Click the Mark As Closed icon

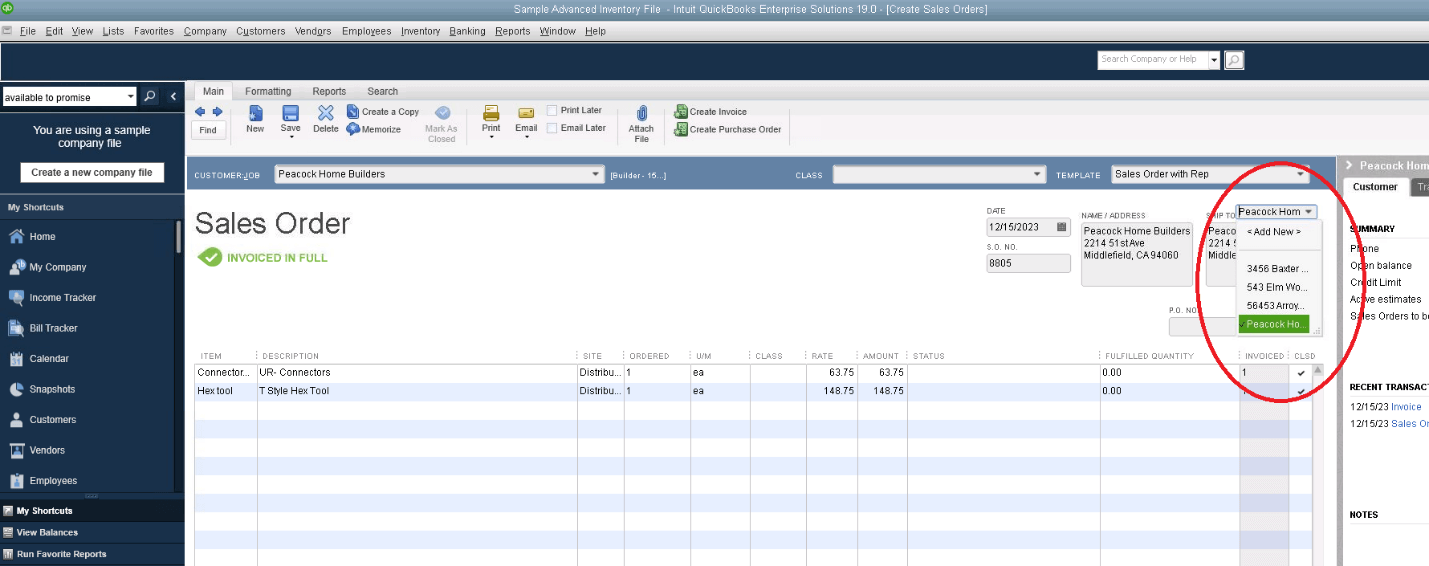tap(441, 113)
